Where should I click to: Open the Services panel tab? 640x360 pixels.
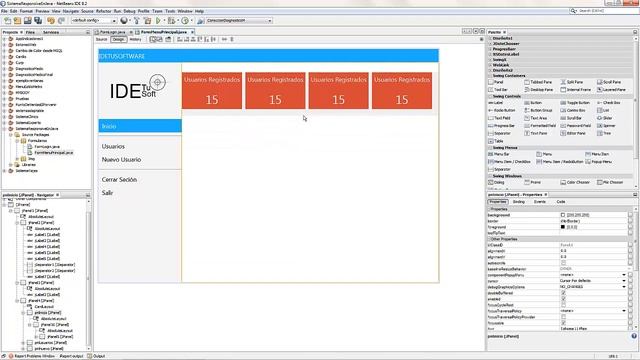tap(51, 32)
